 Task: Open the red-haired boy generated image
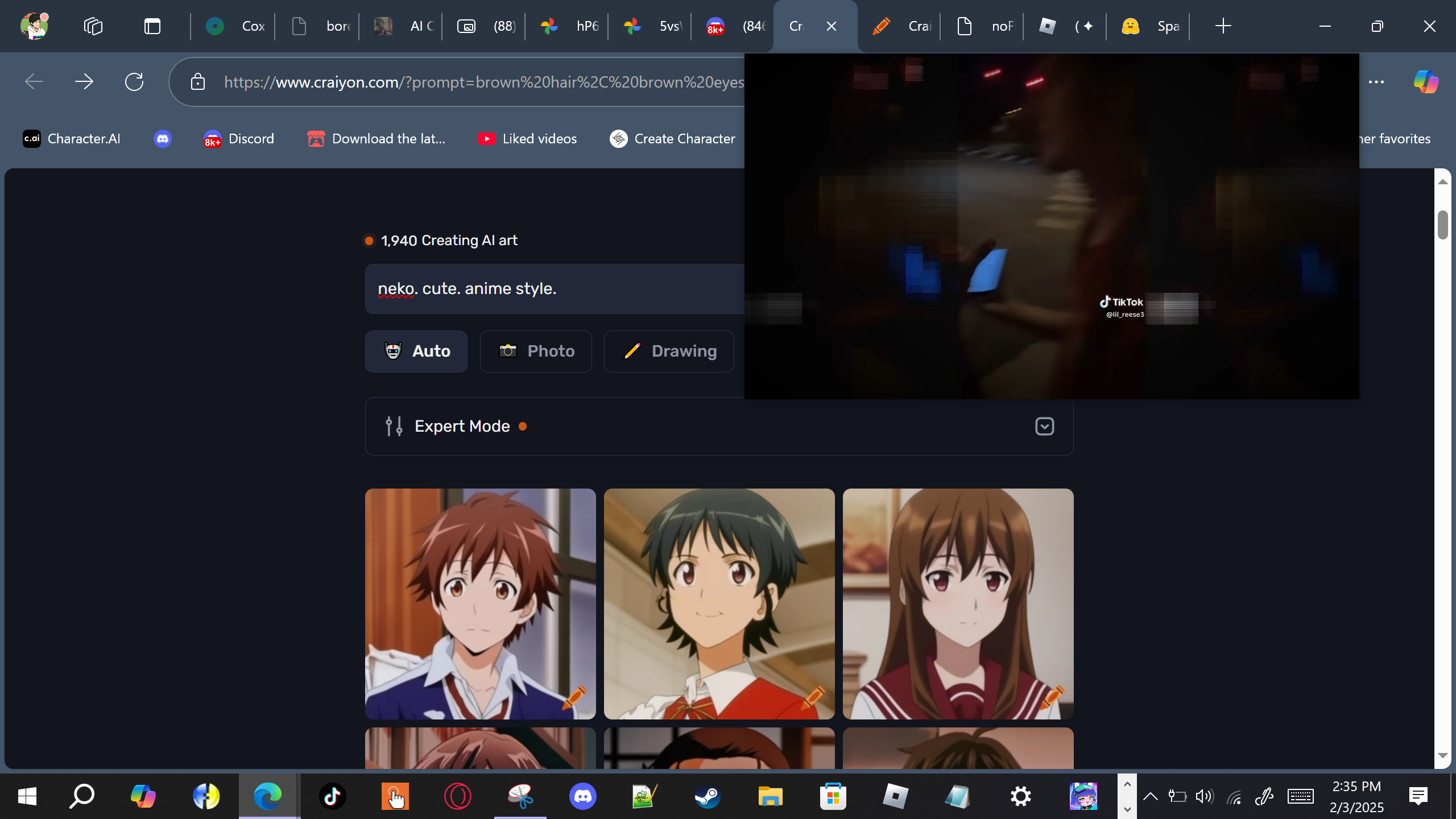481,604
